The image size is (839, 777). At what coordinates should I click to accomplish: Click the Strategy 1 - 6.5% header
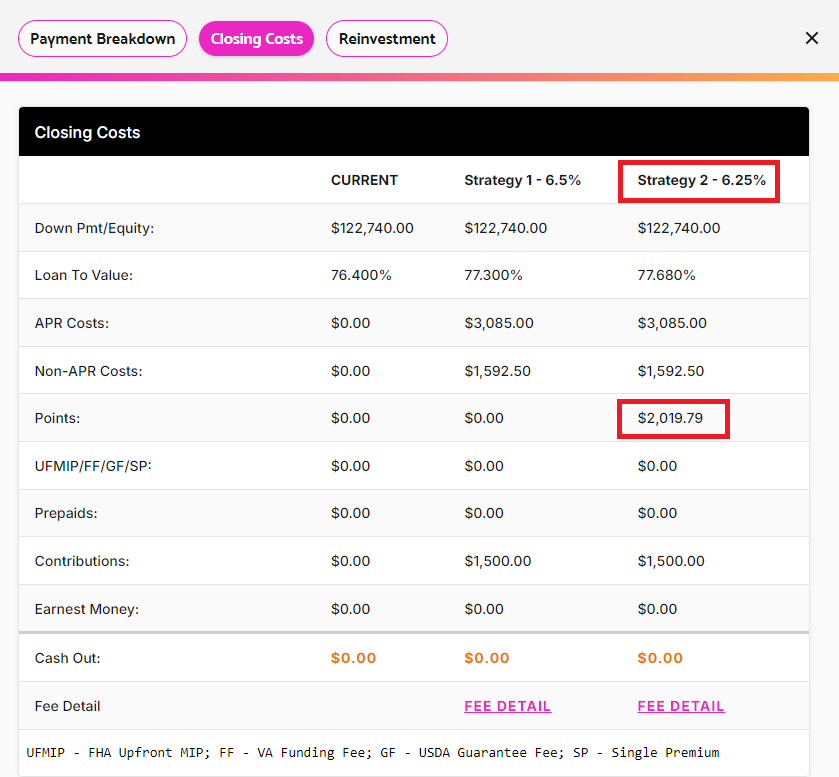point(522,180)
